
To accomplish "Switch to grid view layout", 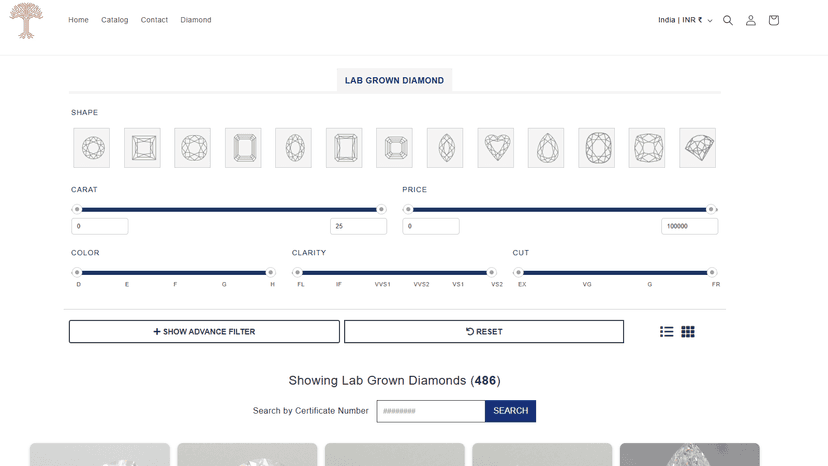I will click(x=688, y=331).
